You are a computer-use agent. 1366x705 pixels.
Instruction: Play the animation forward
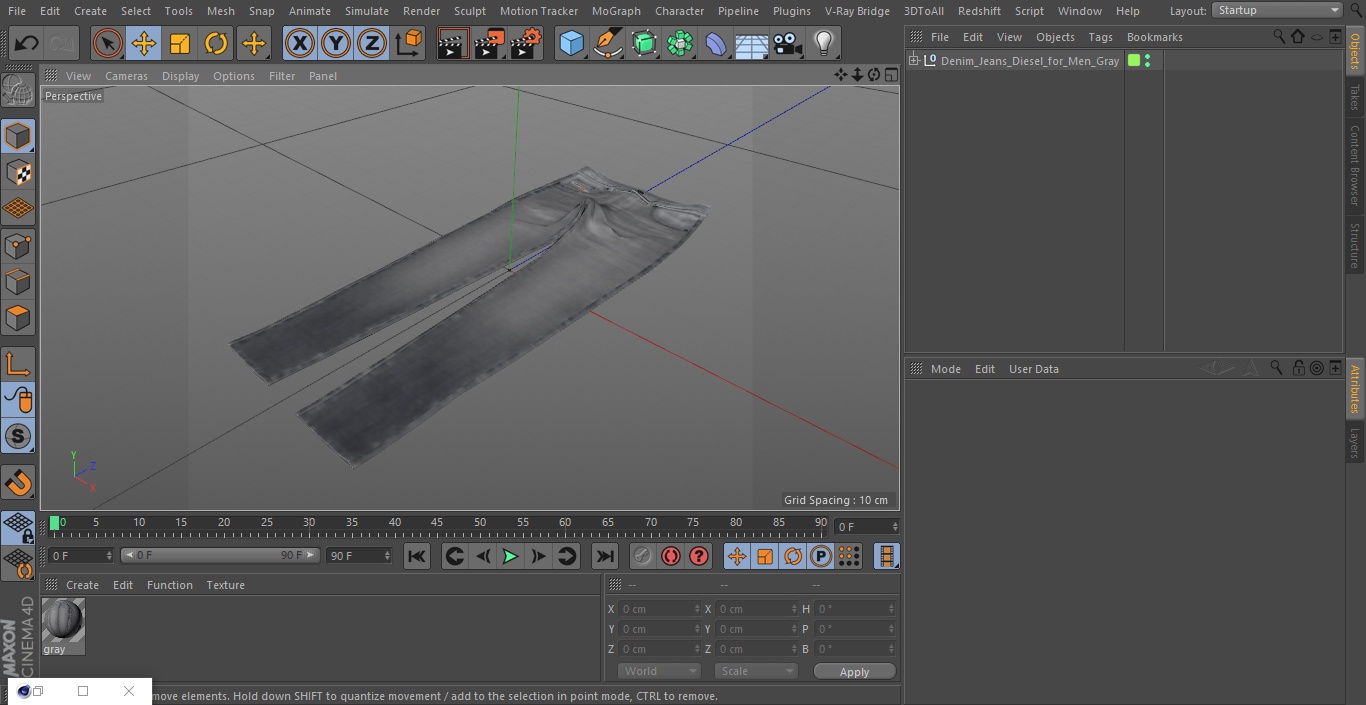(x=510, y=556)
